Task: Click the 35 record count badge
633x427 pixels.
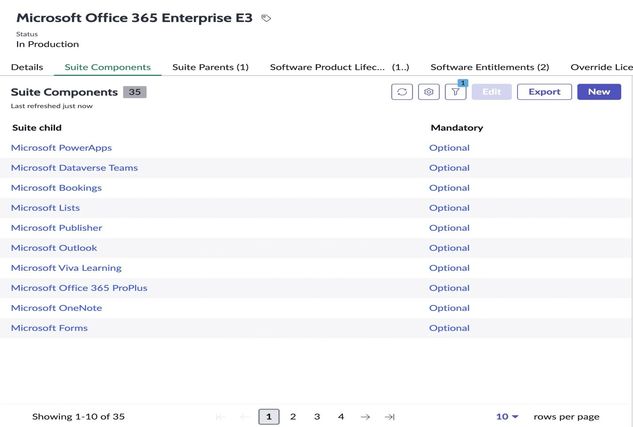Action: pyautogui.click(x=135, y=92)
